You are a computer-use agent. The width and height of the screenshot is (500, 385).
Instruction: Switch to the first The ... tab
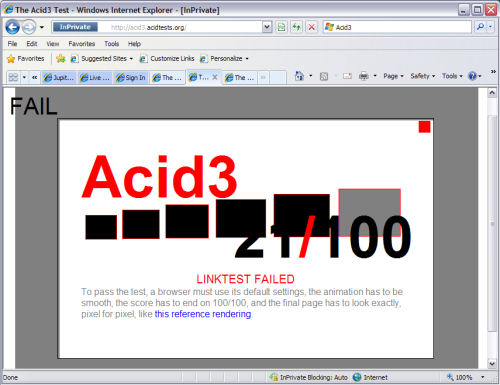[x=167, y=78]
